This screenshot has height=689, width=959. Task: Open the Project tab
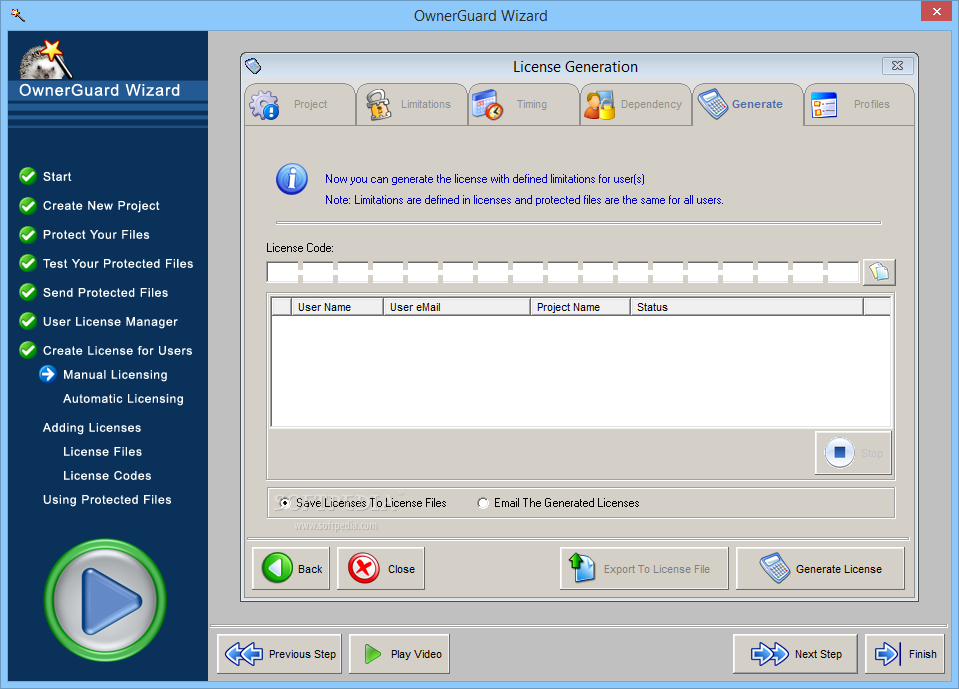[x=300, y=105]
